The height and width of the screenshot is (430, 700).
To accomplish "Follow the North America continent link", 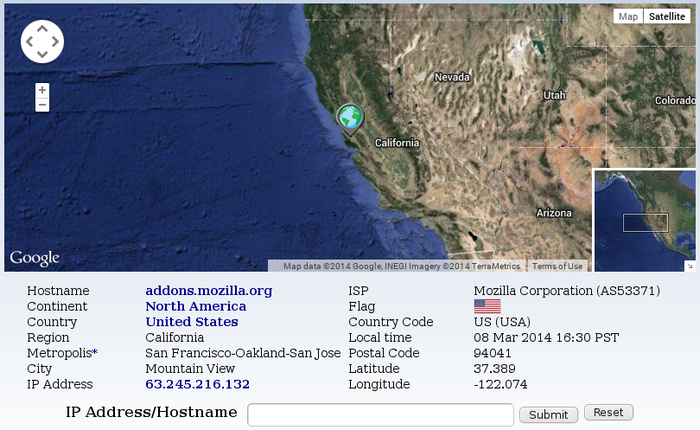I will 196,306.
